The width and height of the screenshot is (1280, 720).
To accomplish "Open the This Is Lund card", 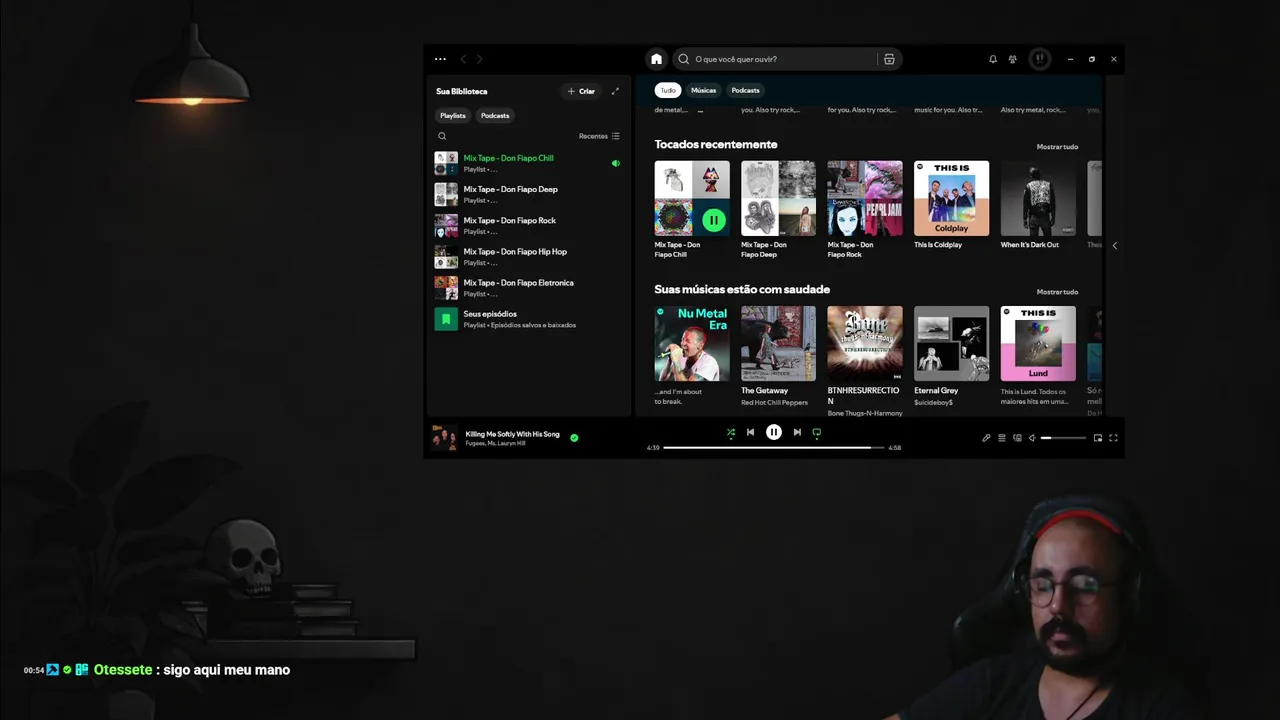I will (x=1038, y=357).
